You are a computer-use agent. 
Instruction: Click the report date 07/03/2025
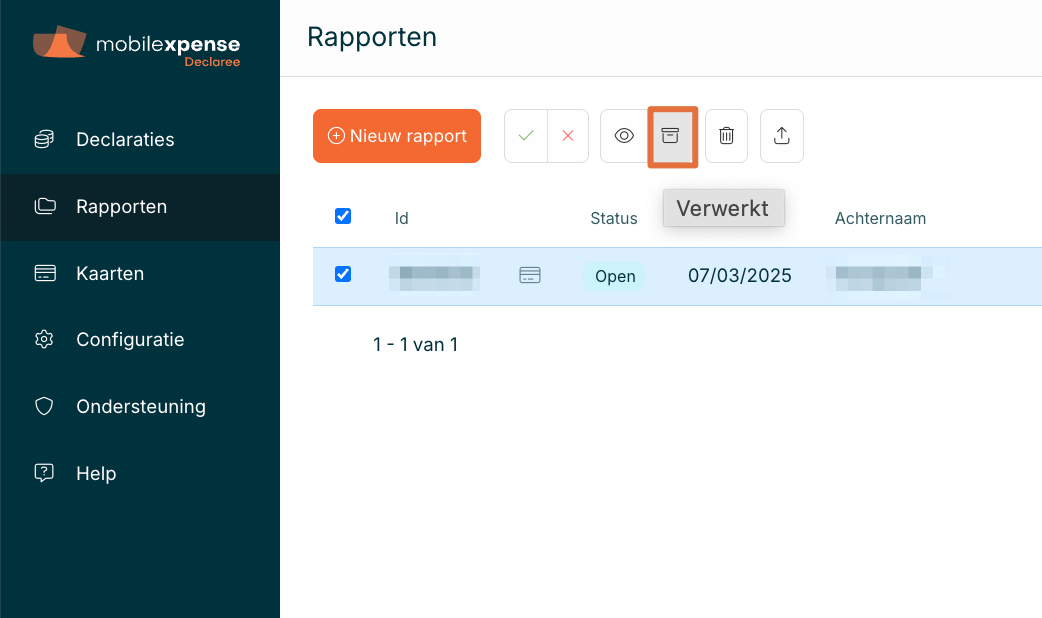pyautogui.click(x=740, y=276)
